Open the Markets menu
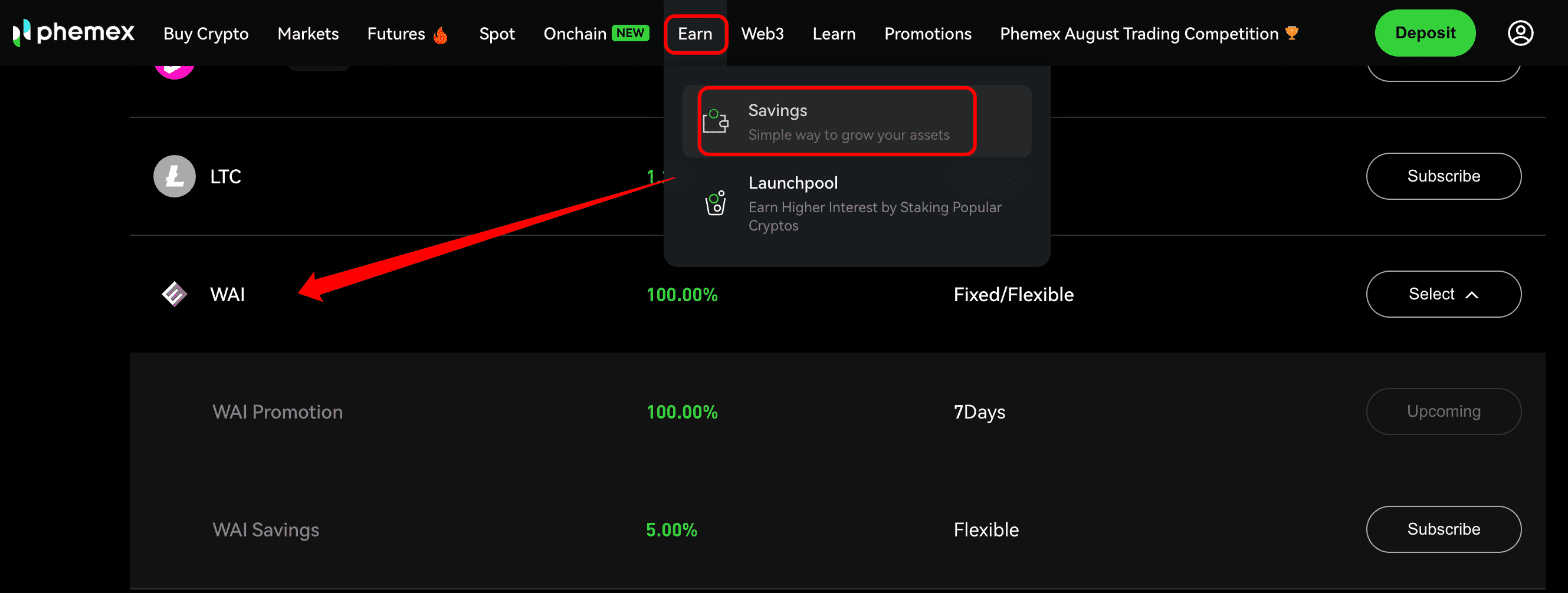1568x593 pixels. pyautogui.click(x=308, y=34)
